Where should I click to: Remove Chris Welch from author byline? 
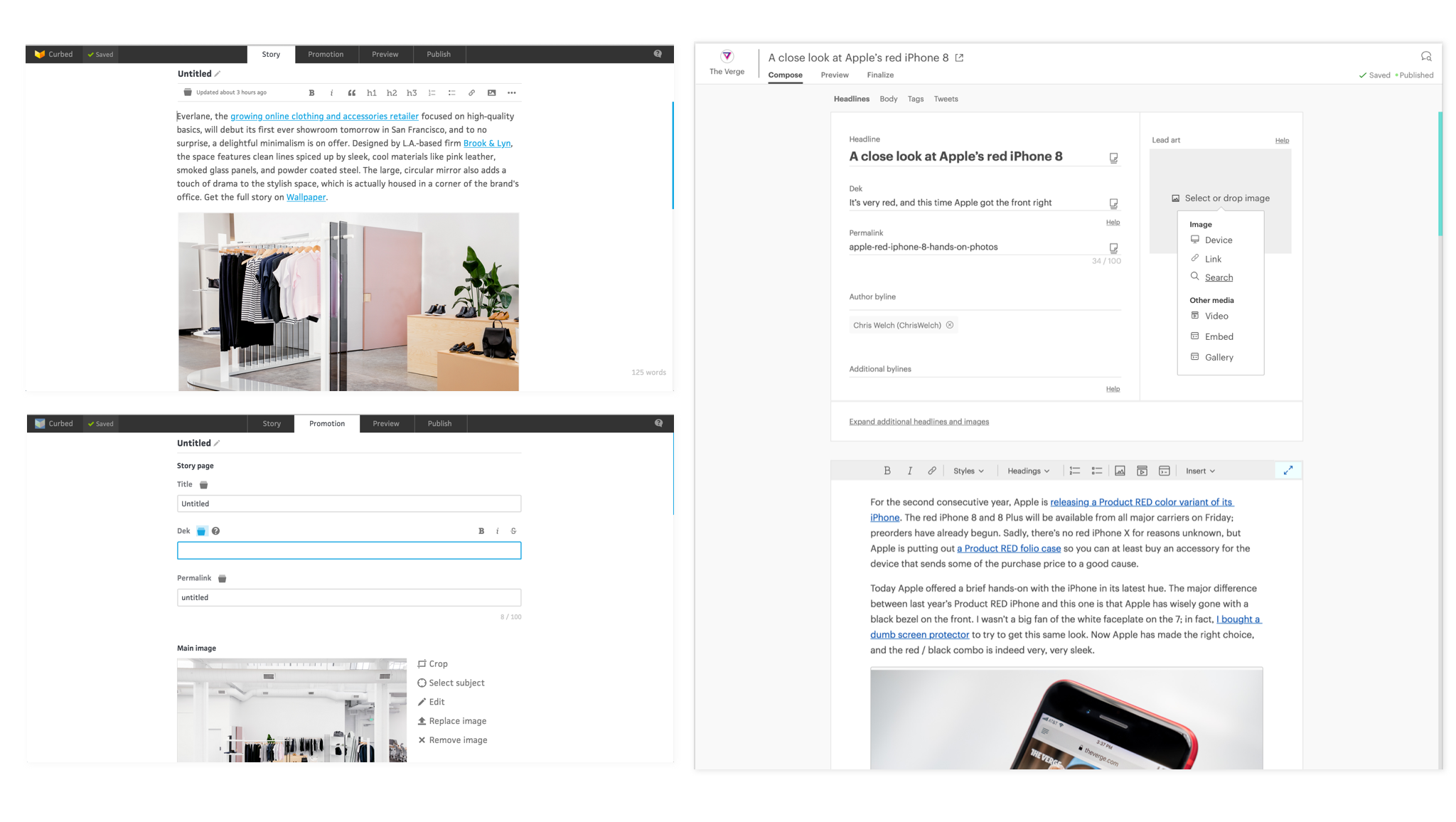[x=949, y=325]
